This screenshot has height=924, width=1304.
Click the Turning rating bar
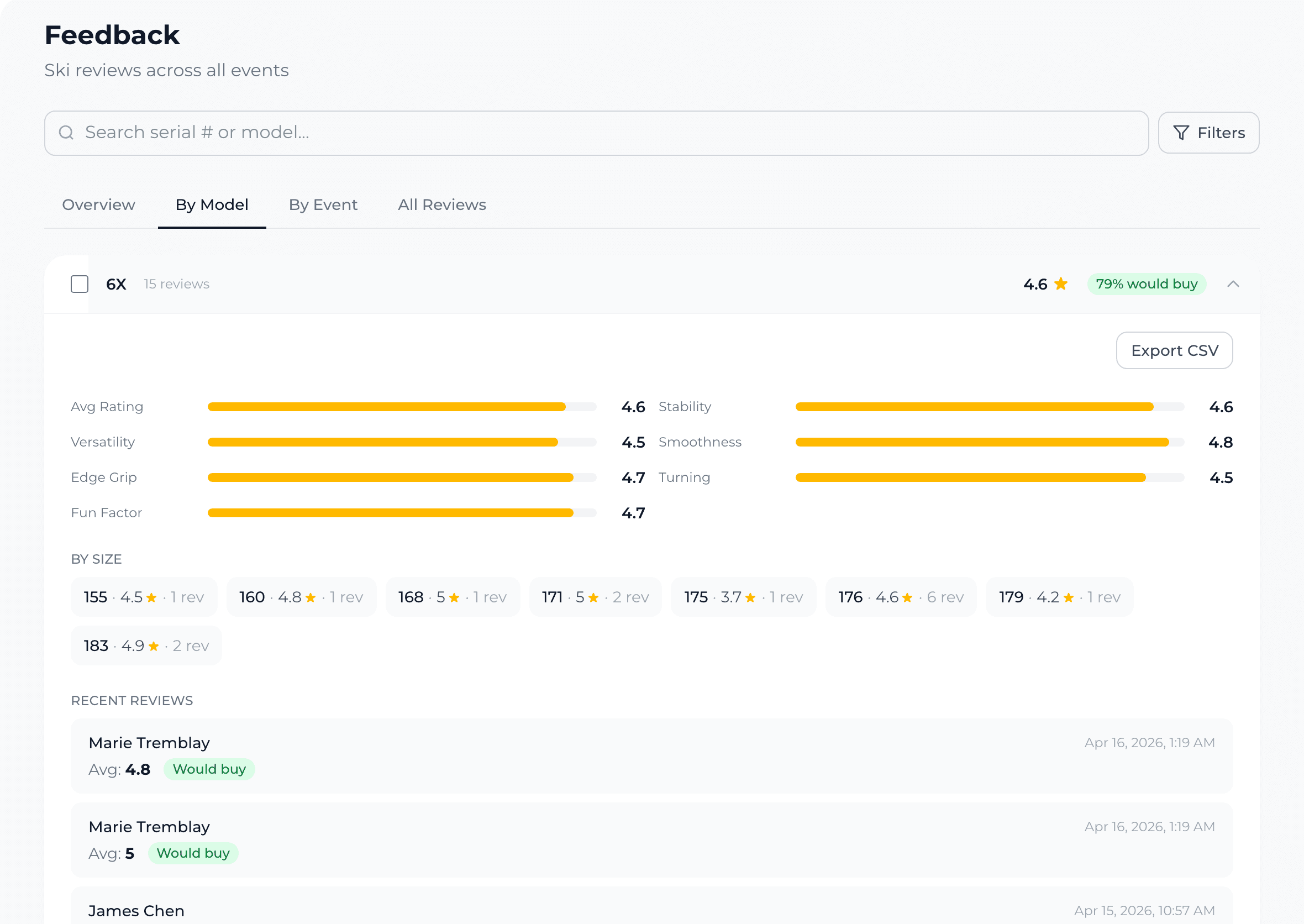coord(990,477)
